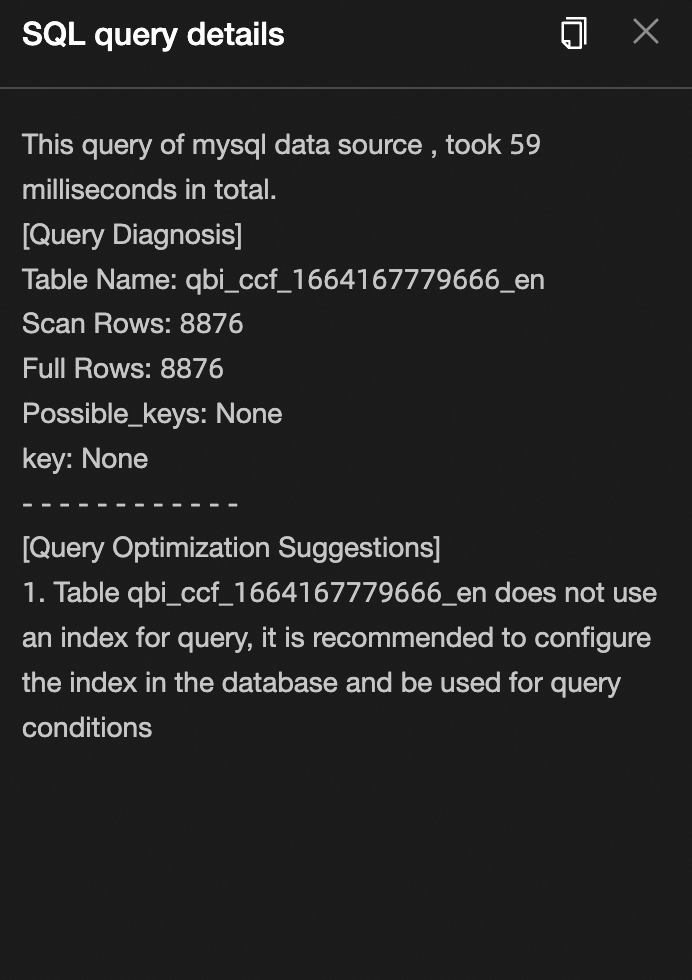
Task: Copy the SQL query details to clipboard
Action: 574,32
